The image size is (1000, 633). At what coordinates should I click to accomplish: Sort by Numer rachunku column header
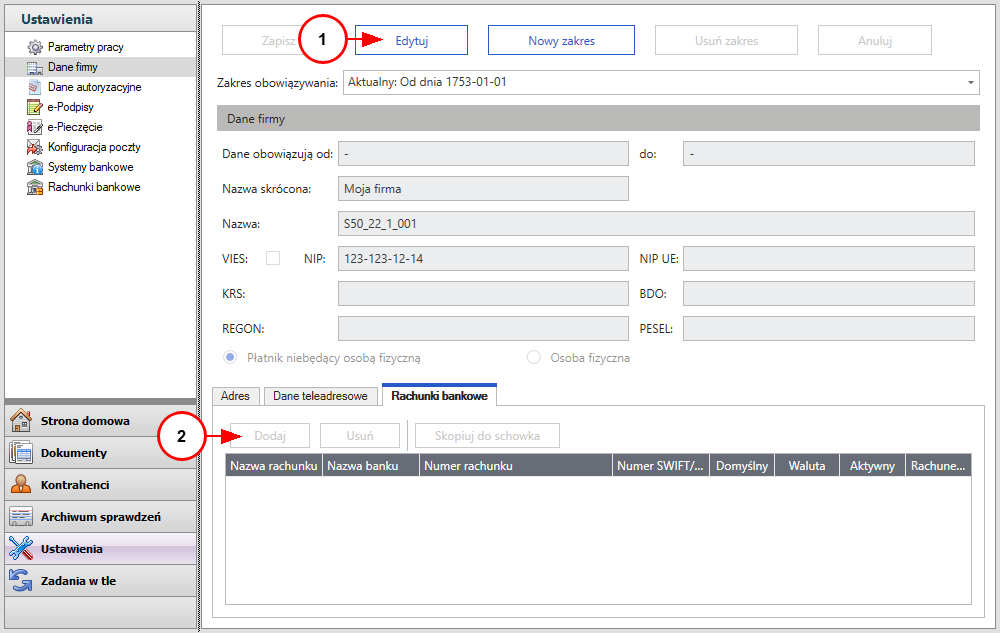point(515,466)
